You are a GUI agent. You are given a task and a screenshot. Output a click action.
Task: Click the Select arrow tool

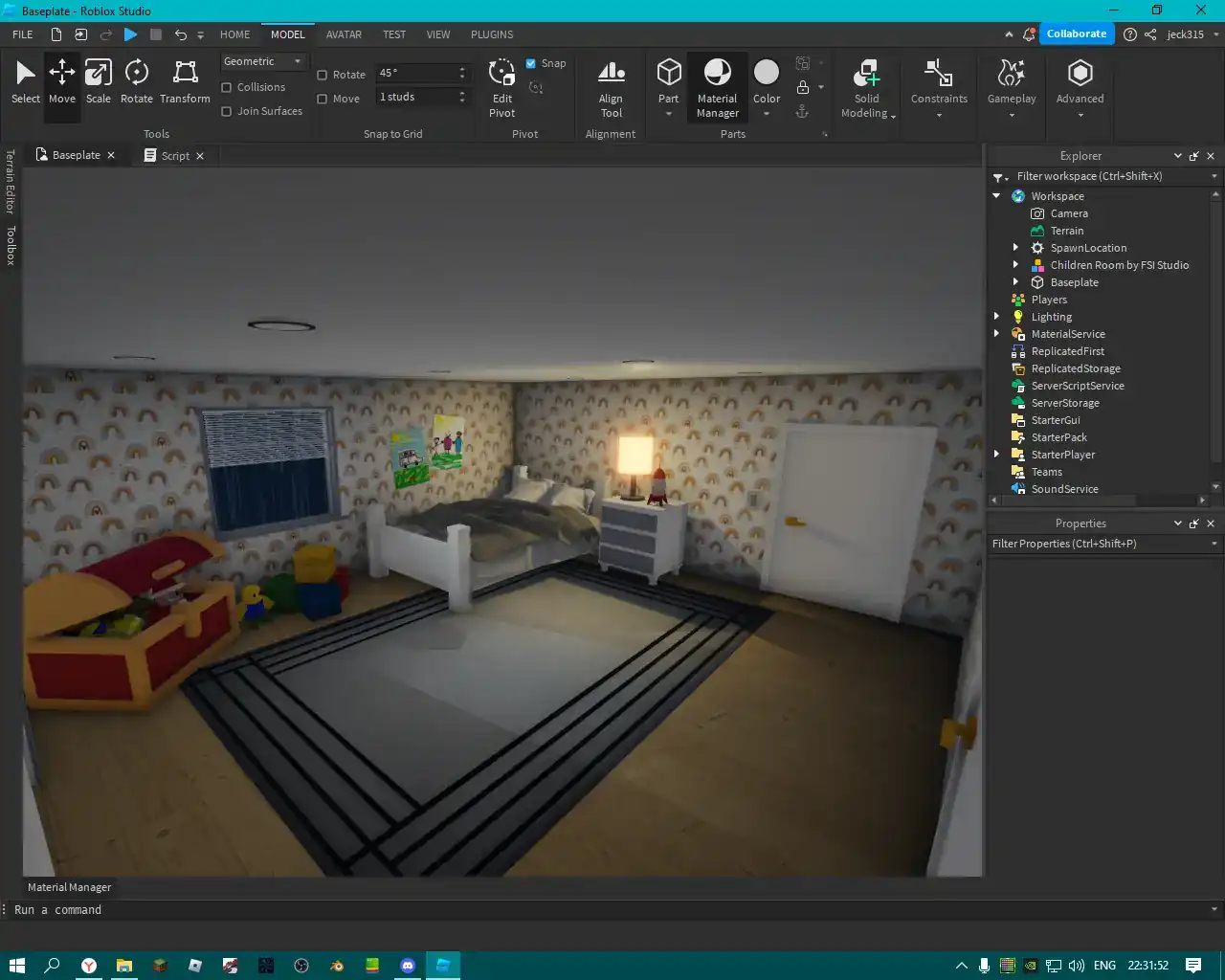(26, 81)
